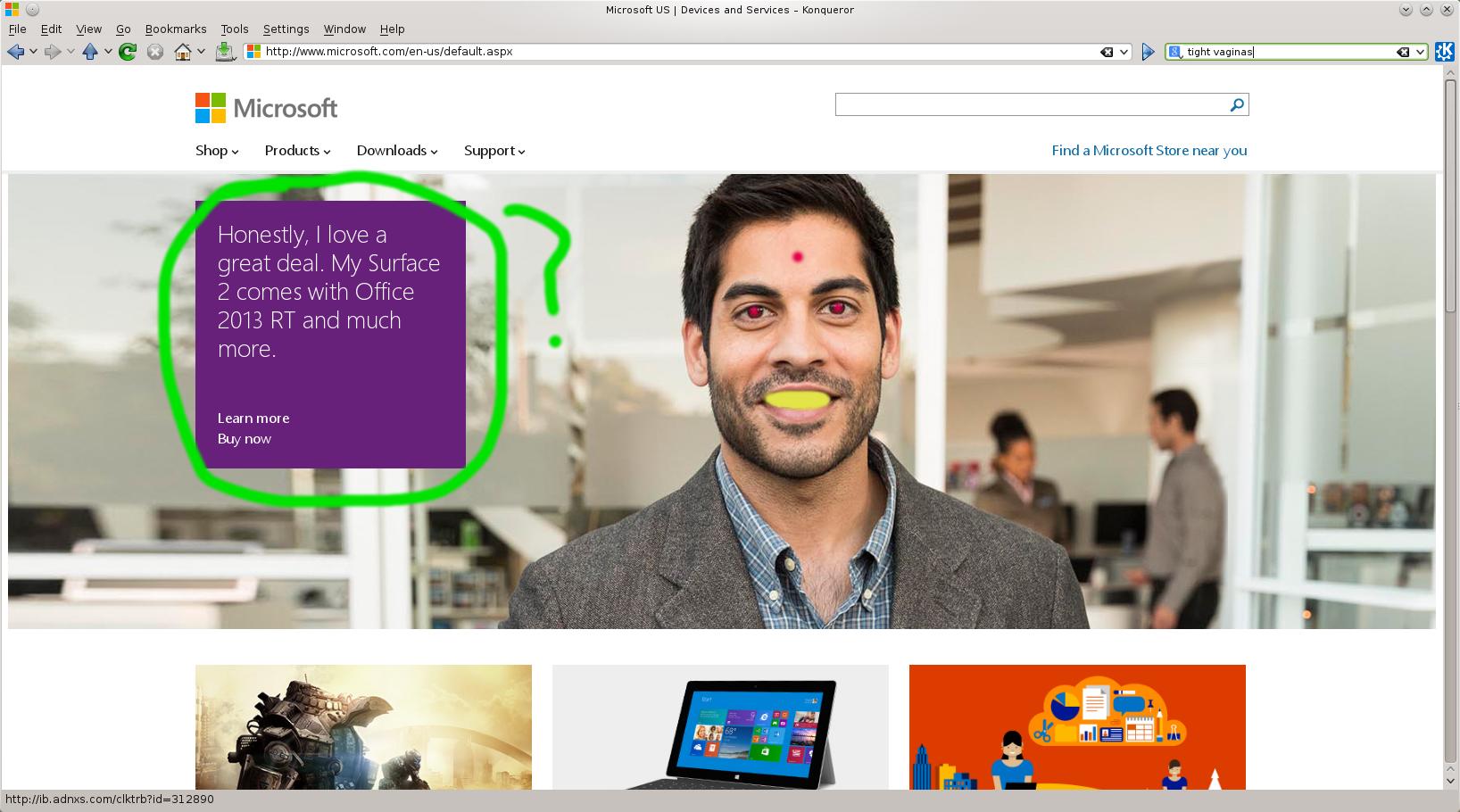Click the Surface tablet thumbnail

click(720, 727)
